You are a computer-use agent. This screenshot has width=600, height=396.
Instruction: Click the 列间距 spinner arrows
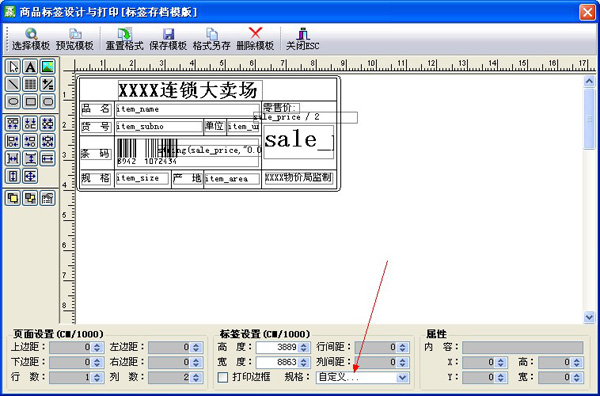[402, 362]
